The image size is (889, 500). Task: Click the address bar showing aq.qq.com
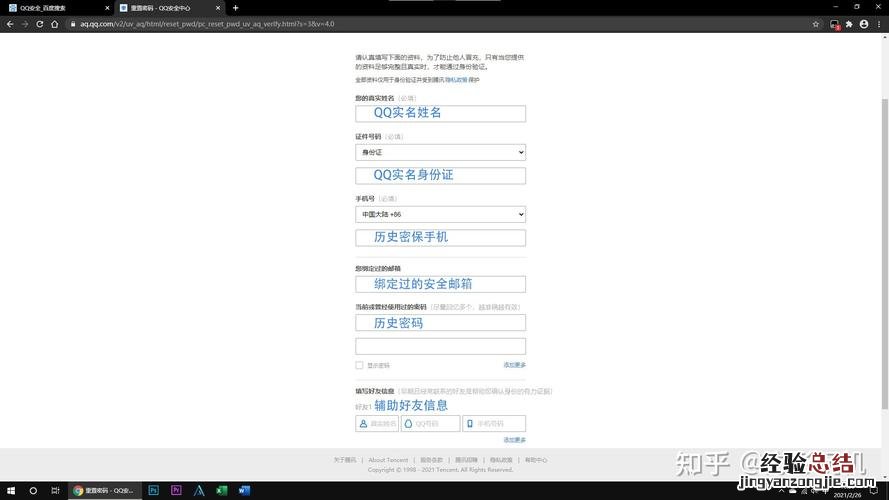(x=437, y=24)
